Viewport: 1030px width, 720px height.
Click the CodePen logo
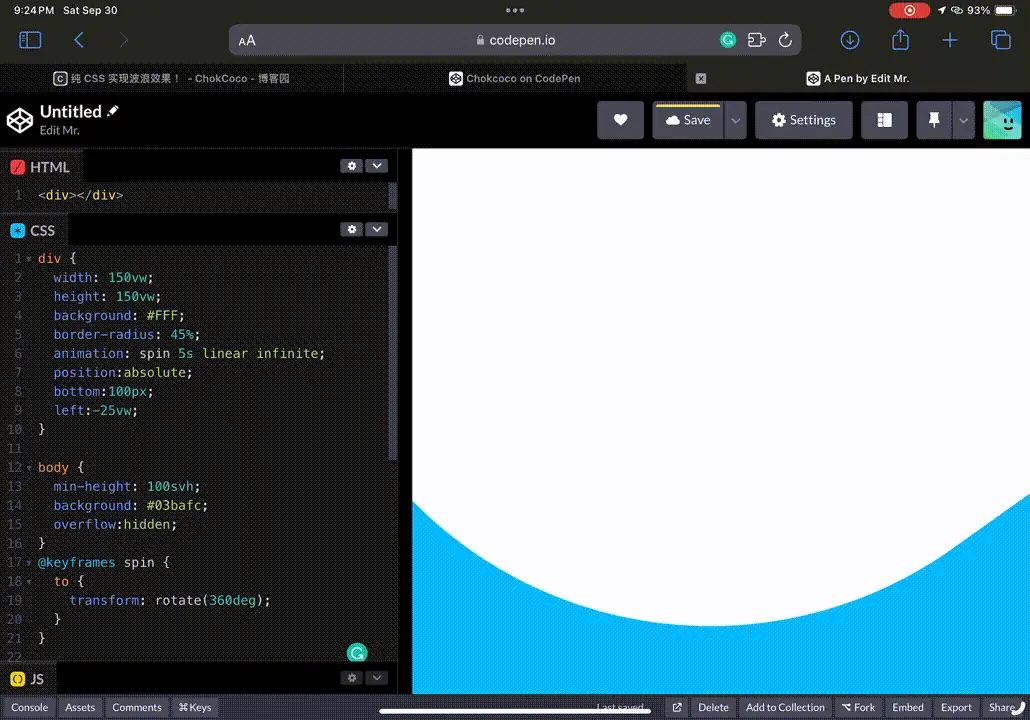(20, 120)
